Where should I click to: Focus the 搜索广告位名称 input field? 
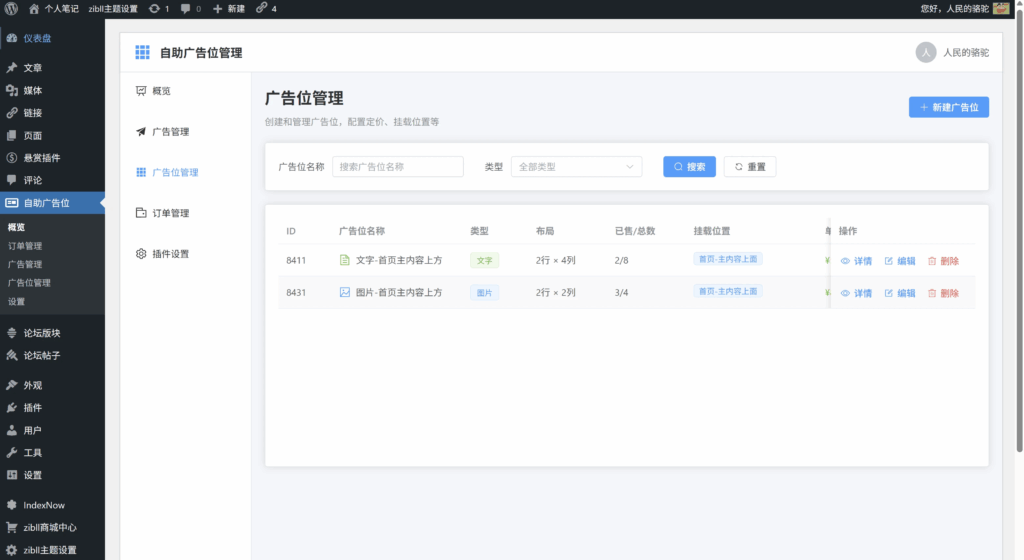(398, 167)
